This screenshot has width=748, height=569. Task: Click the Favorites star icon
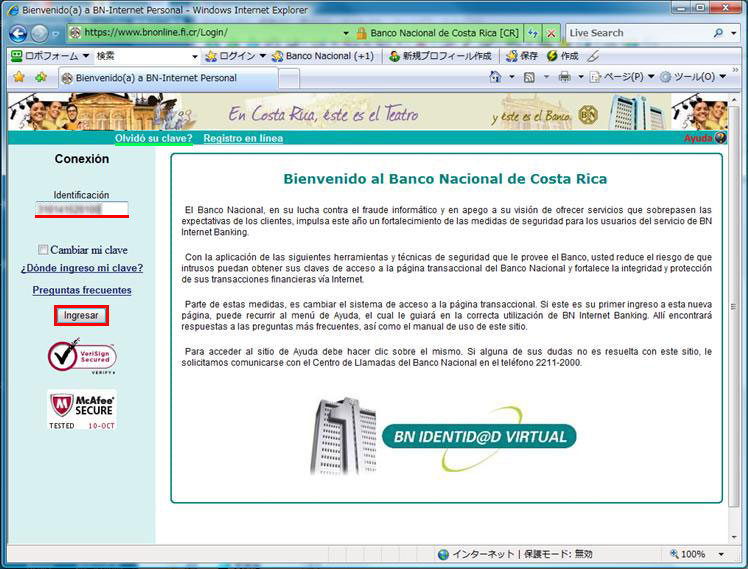click(18, 77)
